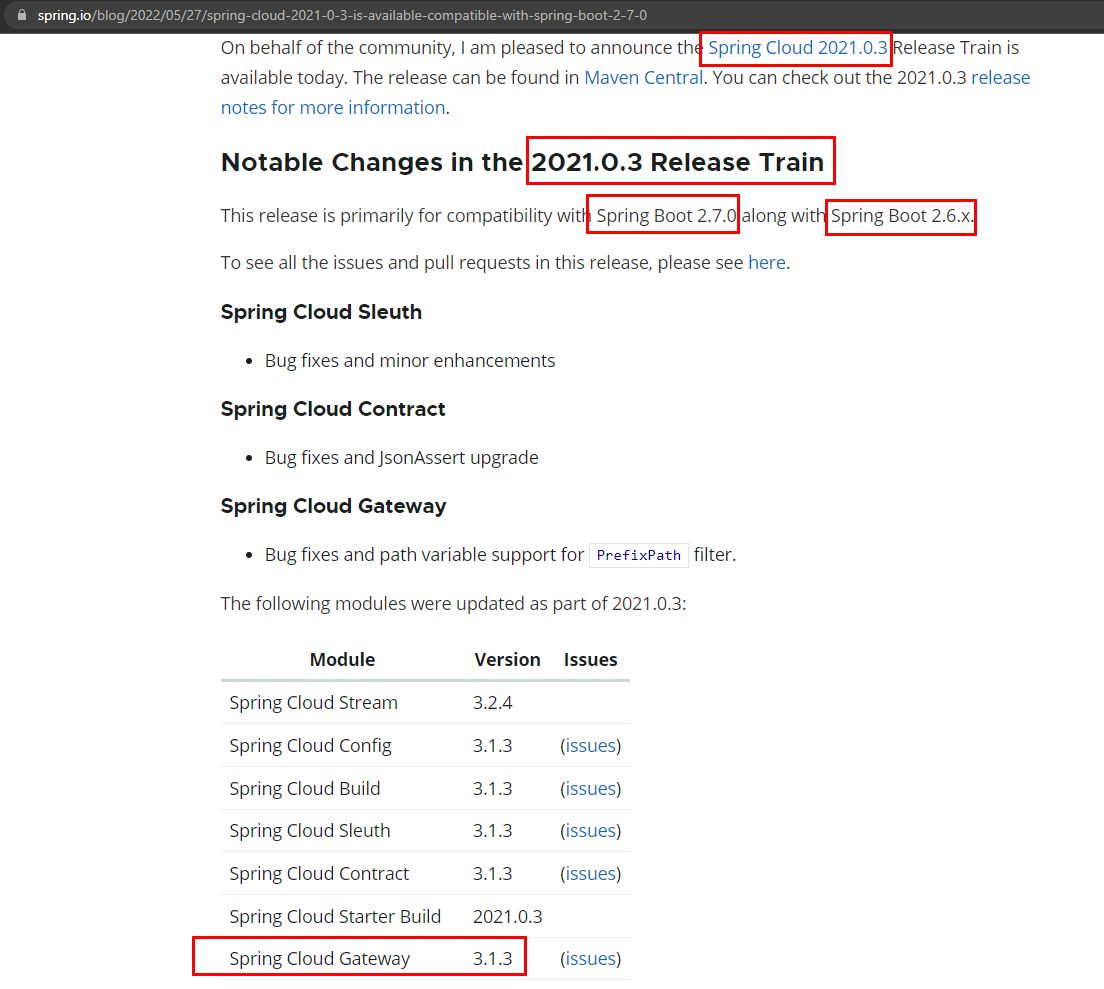
Task: Open issues link in Spring Cloud Config row
Action: coord(591,745)
